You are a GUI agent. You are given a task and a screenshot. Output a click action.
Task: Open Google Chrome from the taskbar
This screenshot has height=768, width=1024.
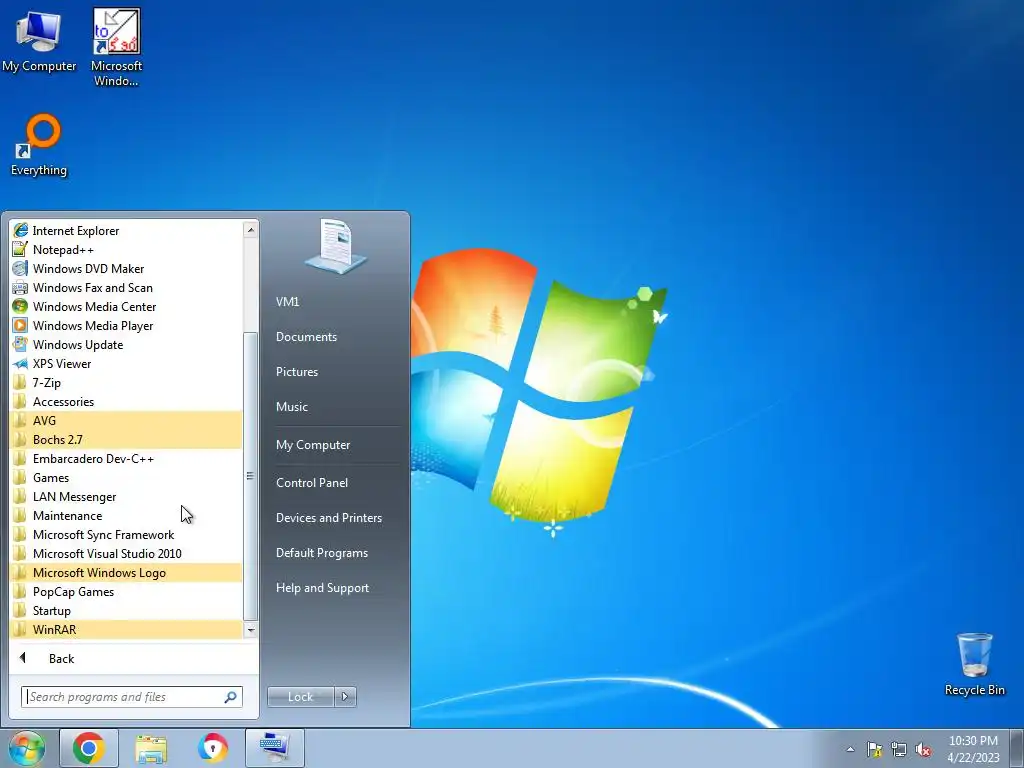tap(89, 748)
